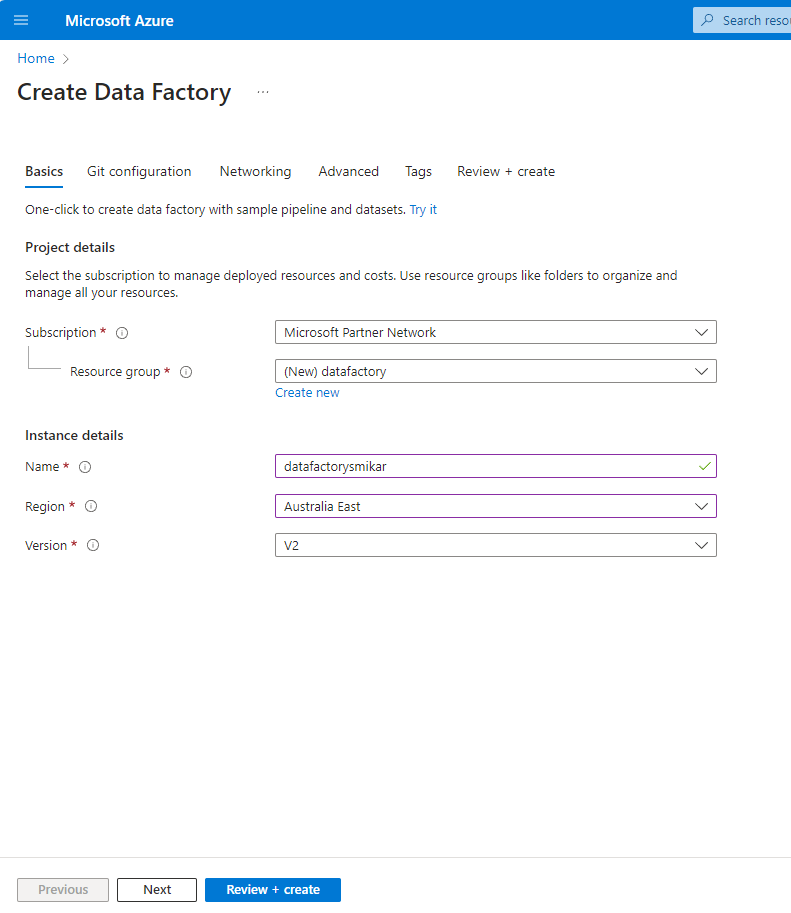Click Create new resource group link

click(307, 393)
